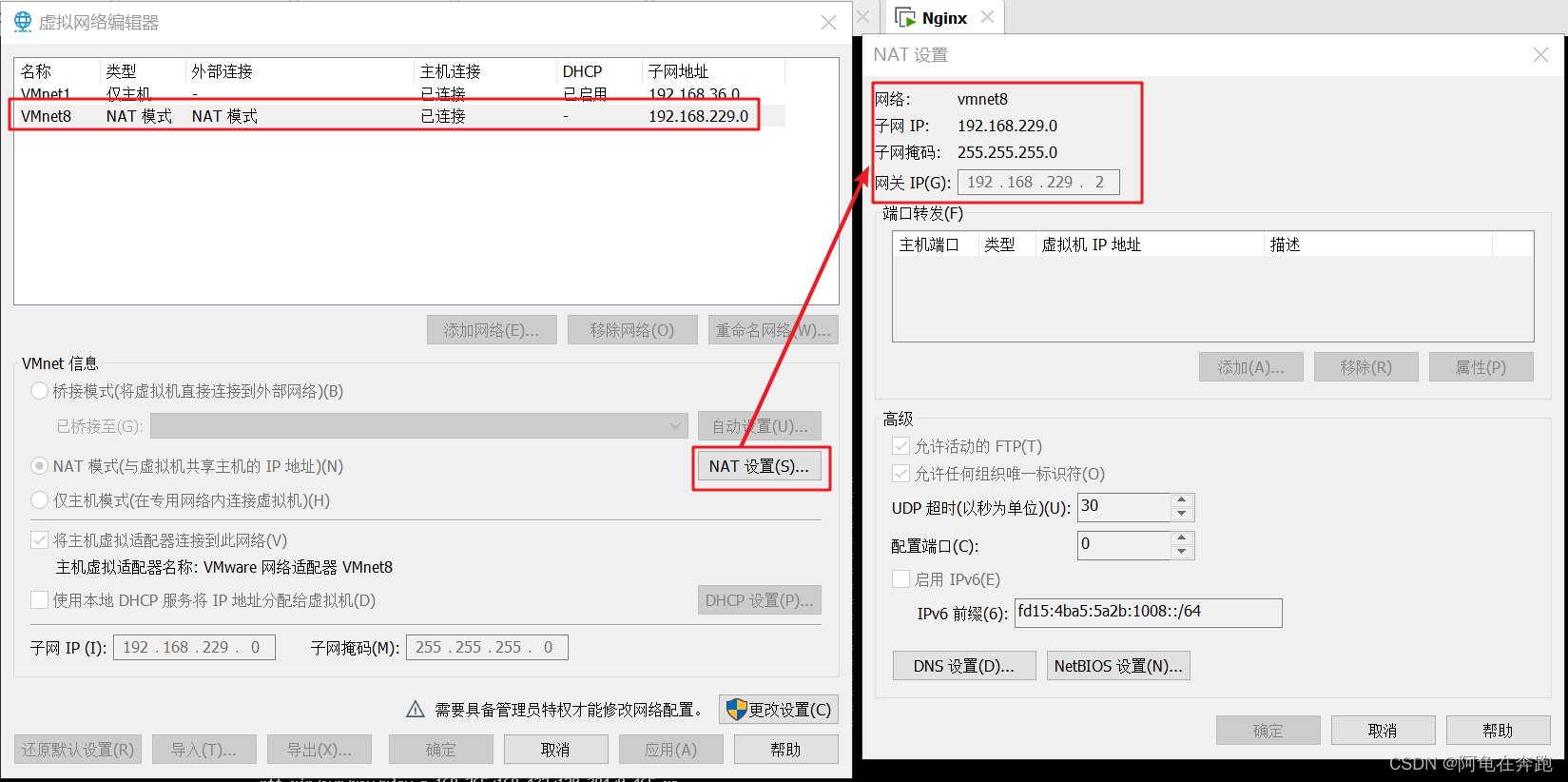Click the 外部连接 column header
1568x782 pixels.
300,71
